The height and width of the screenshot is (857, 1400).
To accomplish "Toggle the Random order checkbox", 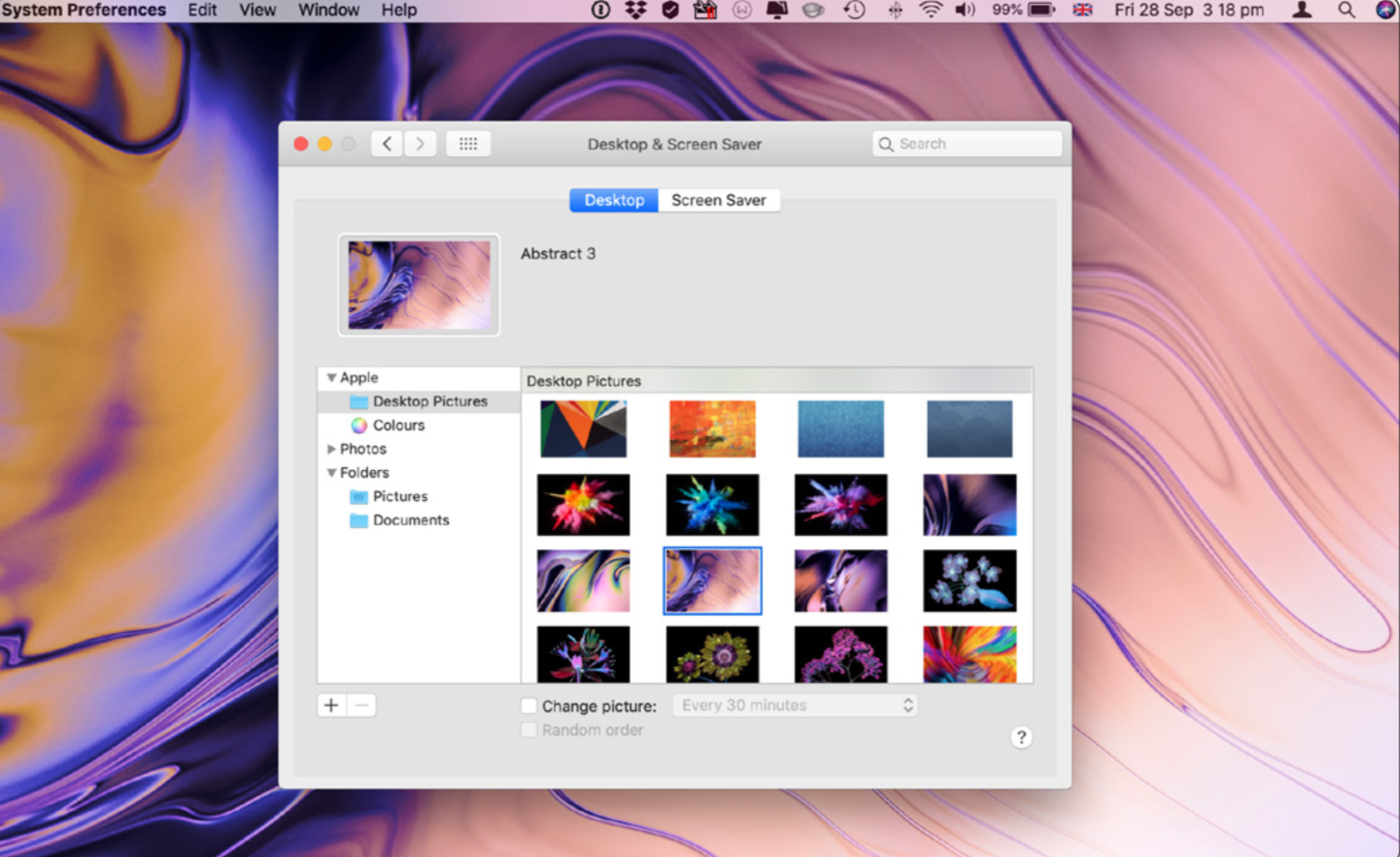I will pyautogui.click(x=529, y=730).
